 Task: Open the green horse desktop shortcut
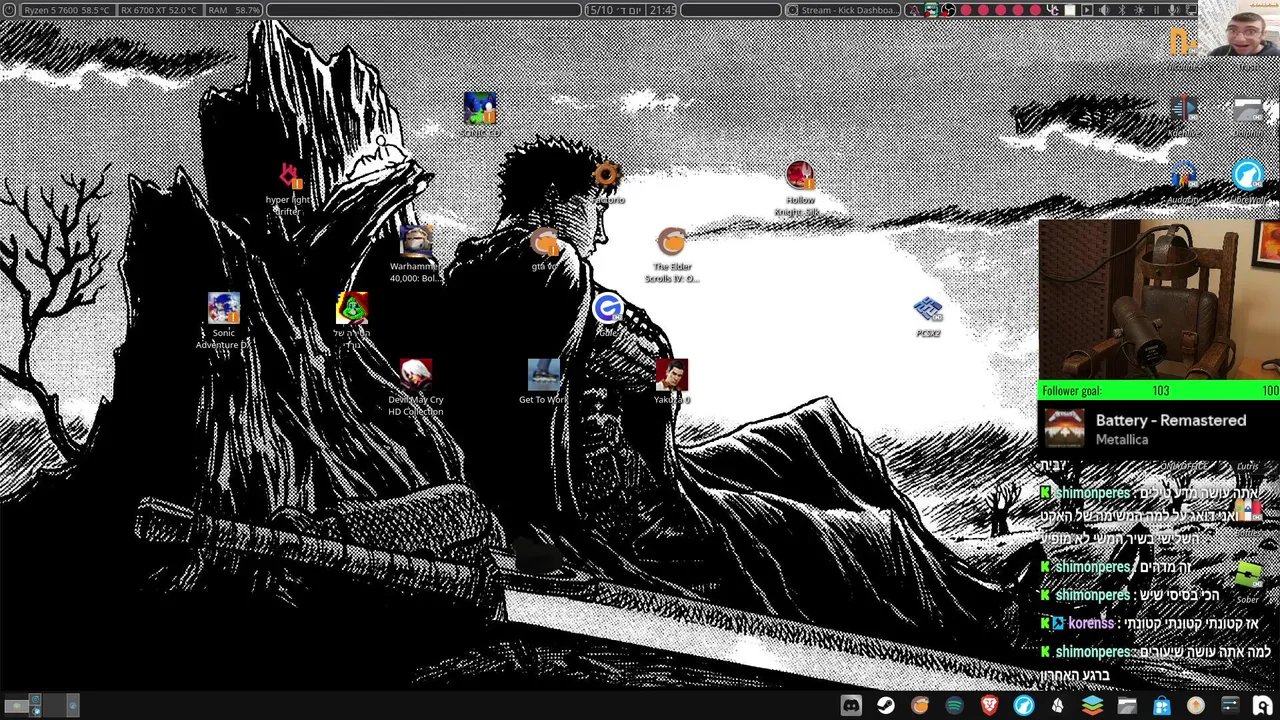(352, 320)
